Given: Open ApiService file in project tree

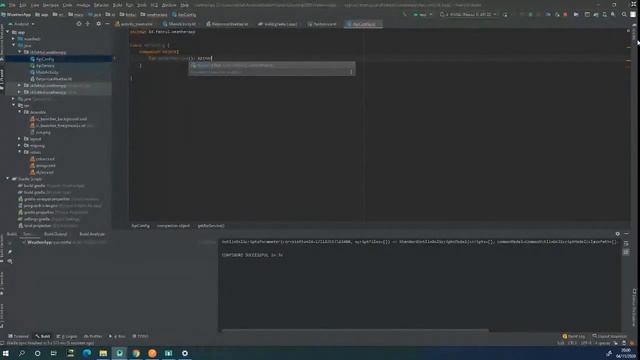Looking at the screenshot, I should tap(45, 66).
